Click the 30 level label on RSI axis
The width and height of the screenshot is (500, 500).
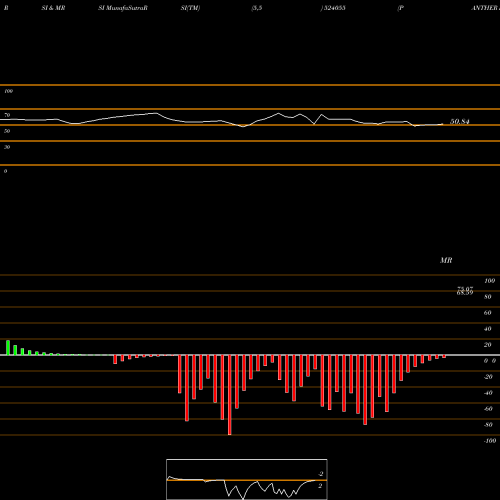click(x=7, y=147)
